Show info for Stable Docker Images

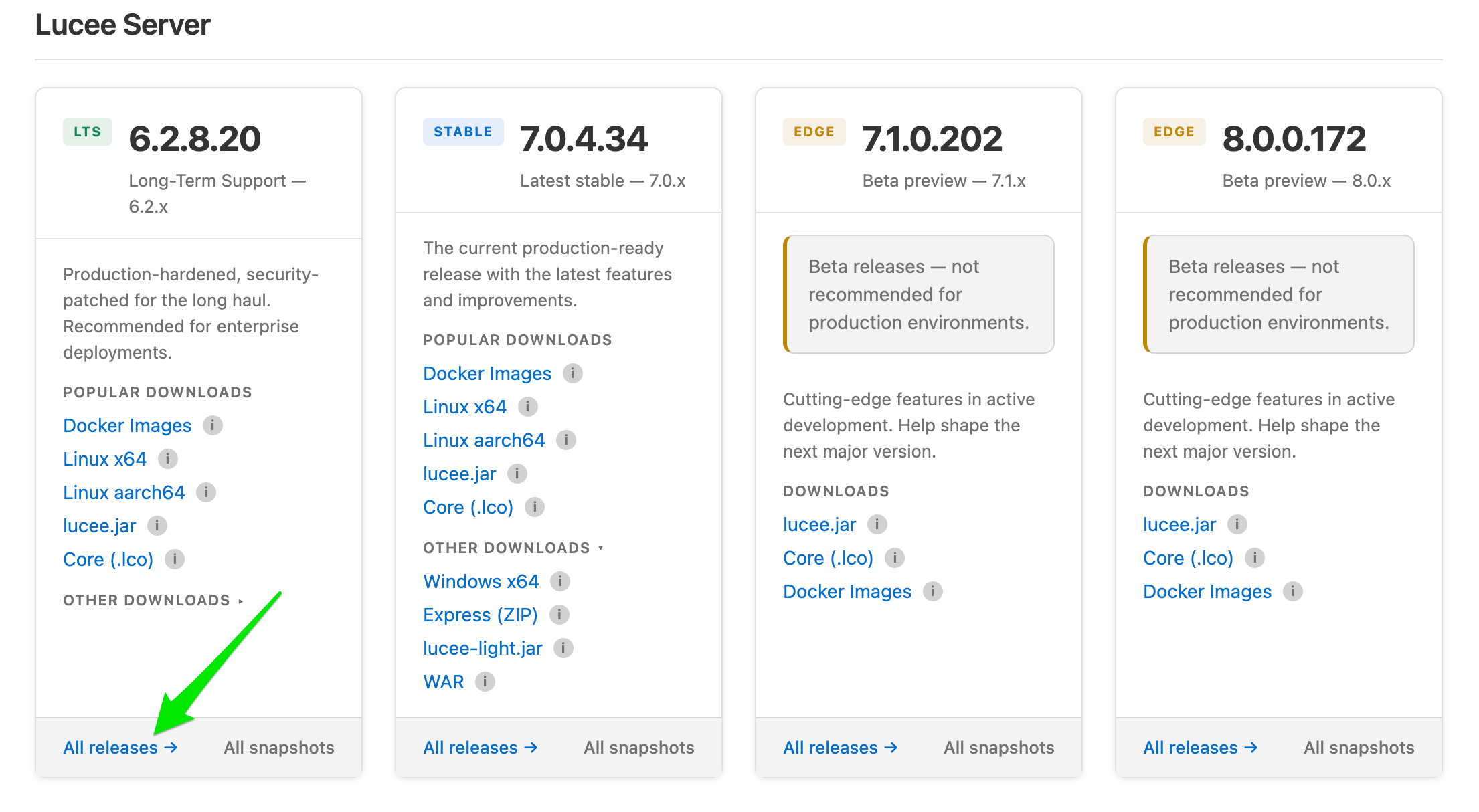[573, 373]
